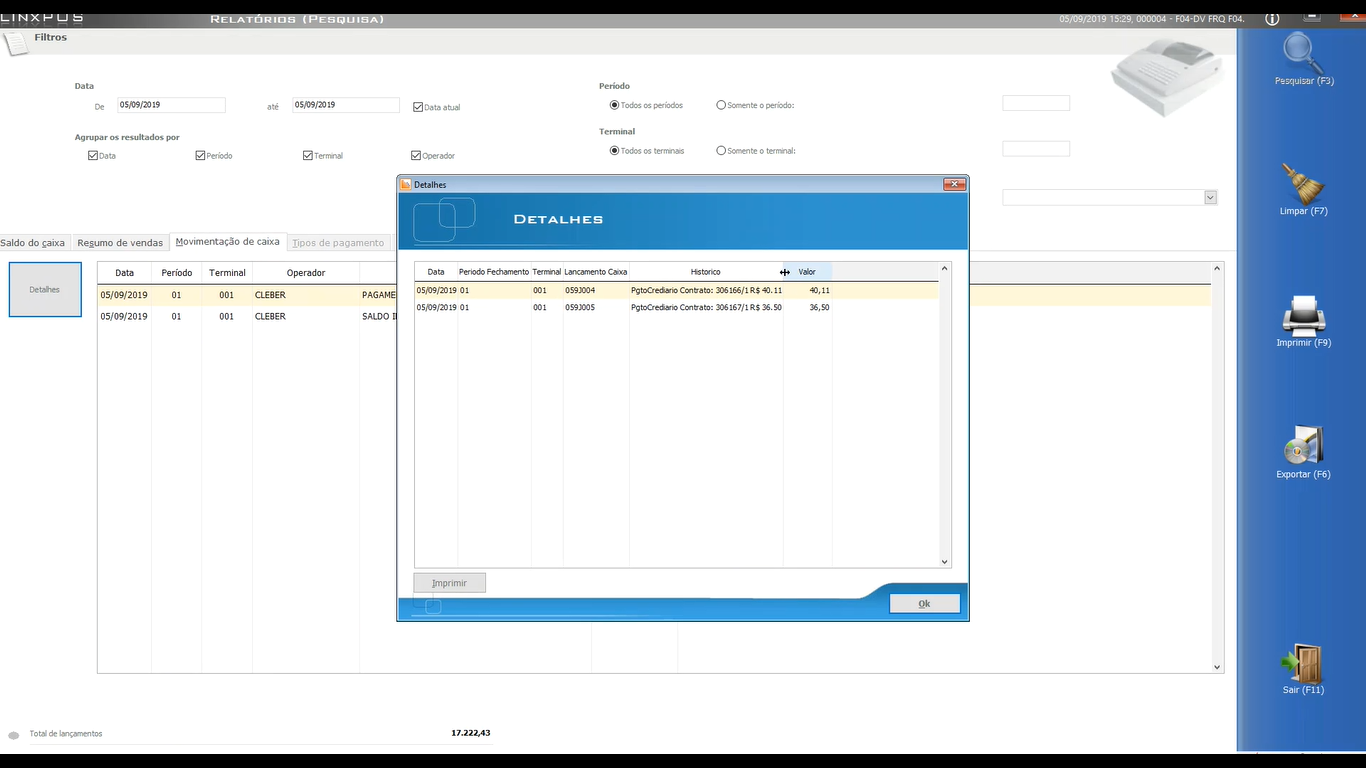The image size is (1366, 768).
Task: Click the Detalhes list scroll-down arrow
Action: (x=945, y=562)
